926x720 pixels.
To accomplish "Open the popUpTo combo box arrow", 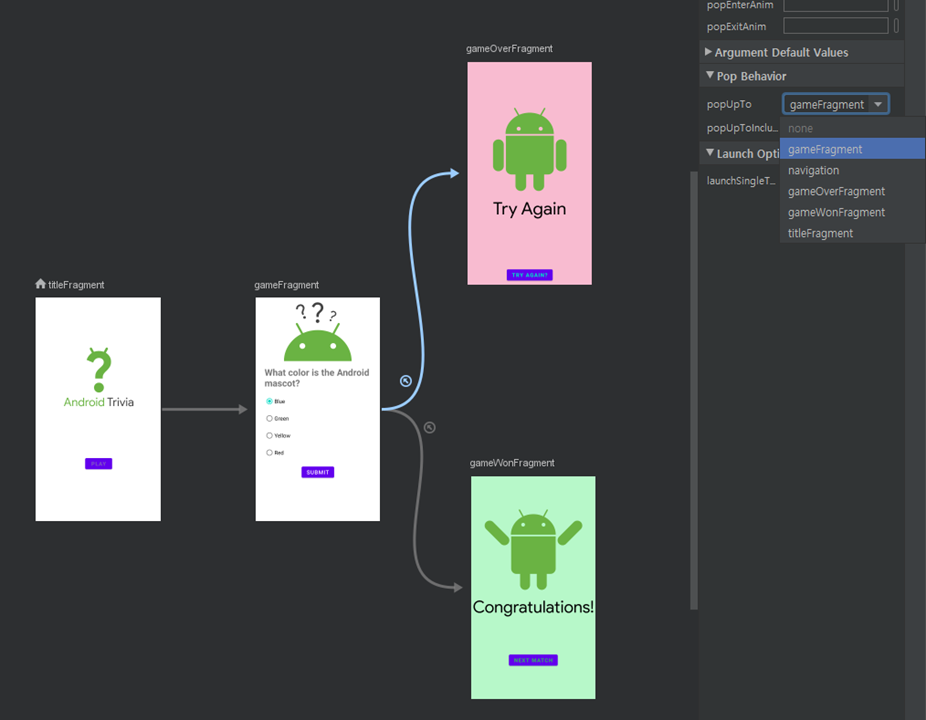I will pyautogui.click(x=879, y=104).
